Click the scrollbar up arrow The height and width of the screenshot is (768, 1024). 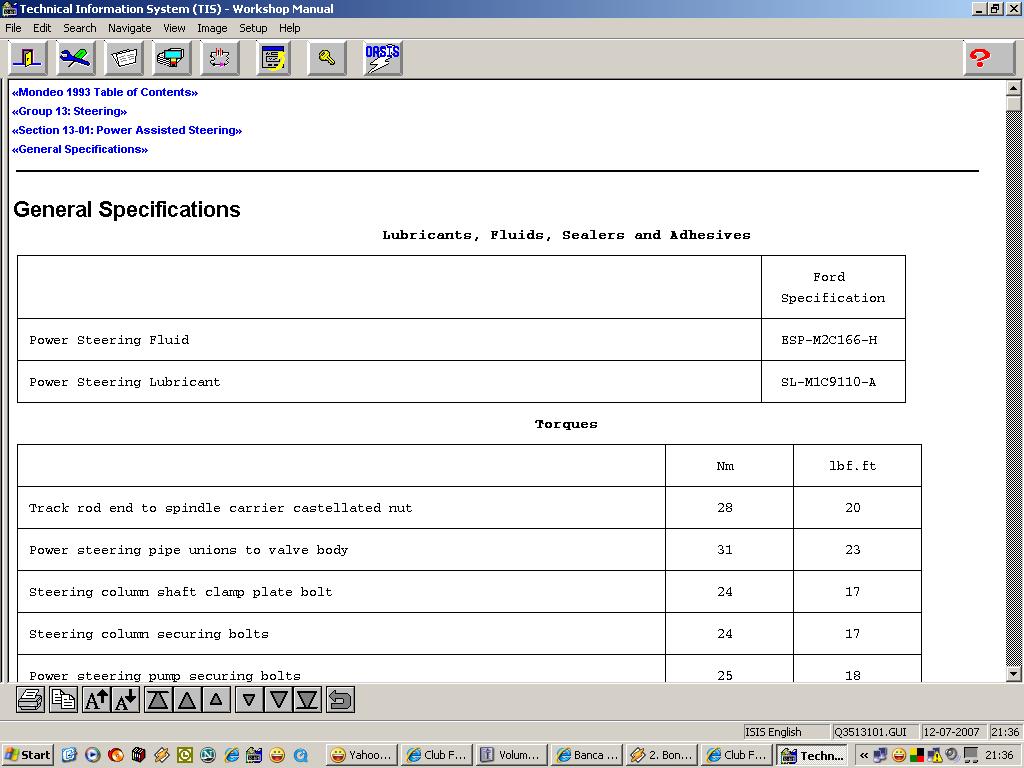[x=1014, y=88]
